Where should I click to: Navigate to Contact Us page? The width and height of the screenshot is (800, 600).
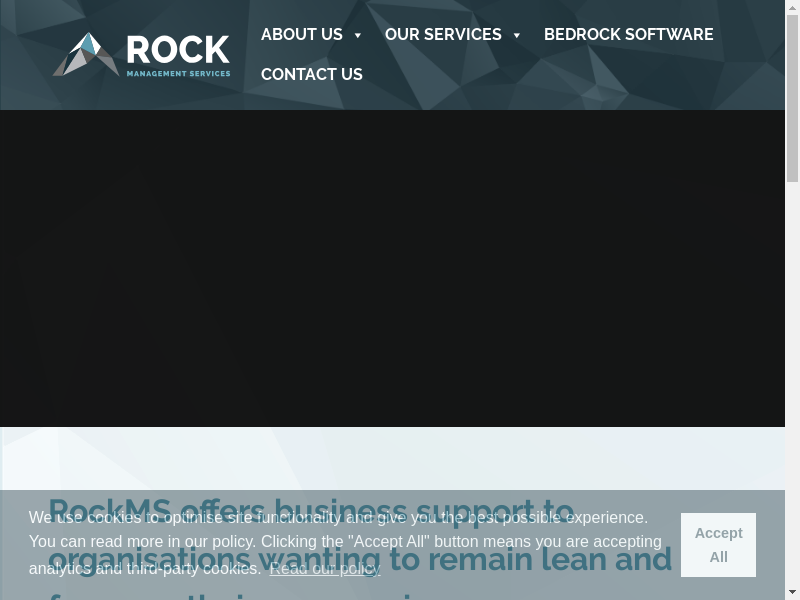[311, 75]
